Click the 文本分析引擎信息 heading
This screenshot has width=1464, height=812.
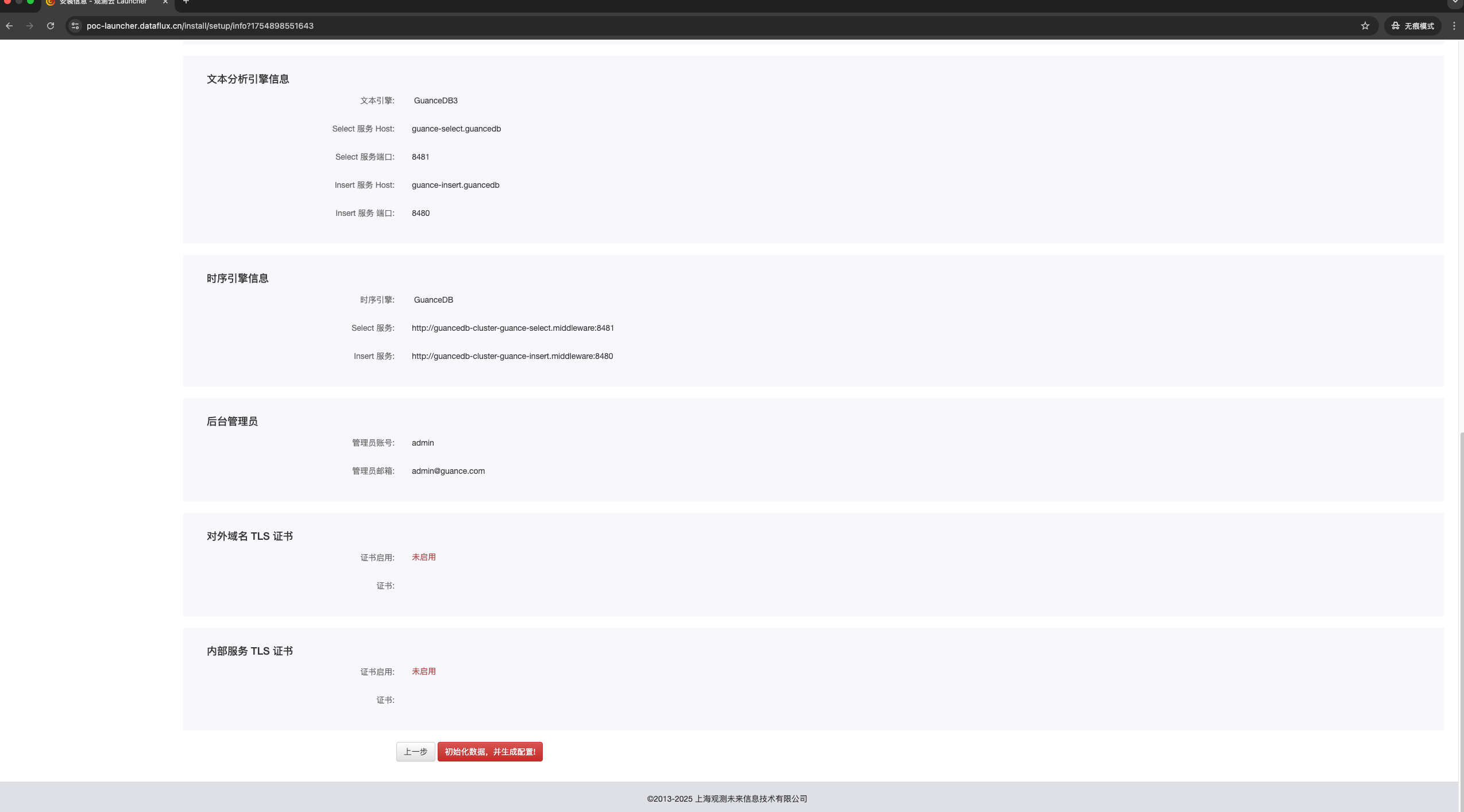(248, 79)
